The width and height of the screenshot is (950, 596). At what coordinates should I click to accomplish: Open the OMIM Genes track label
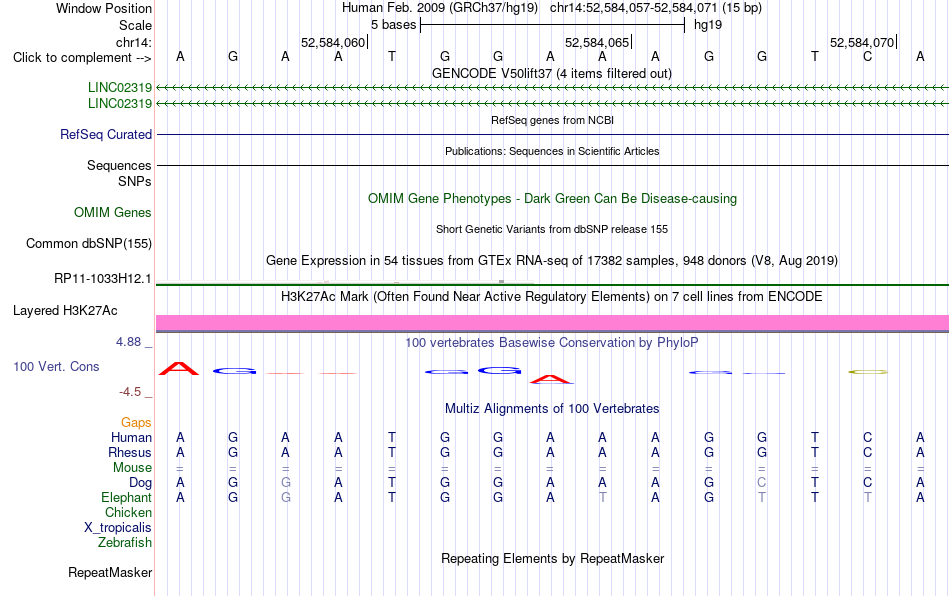[x=113, y=213]
